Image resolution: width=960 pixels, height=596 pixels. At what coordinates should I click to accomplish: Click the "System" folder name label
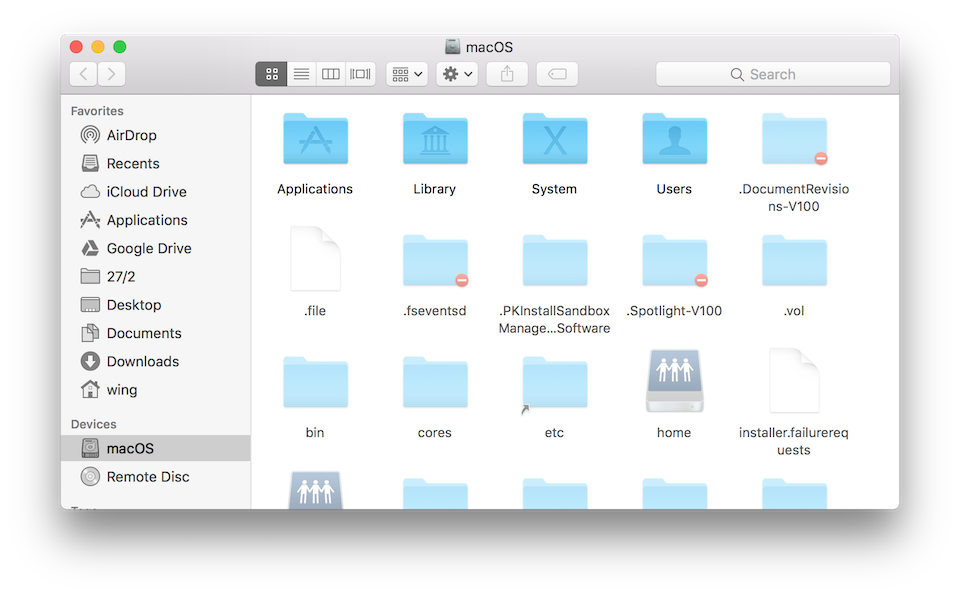(554, 189)
